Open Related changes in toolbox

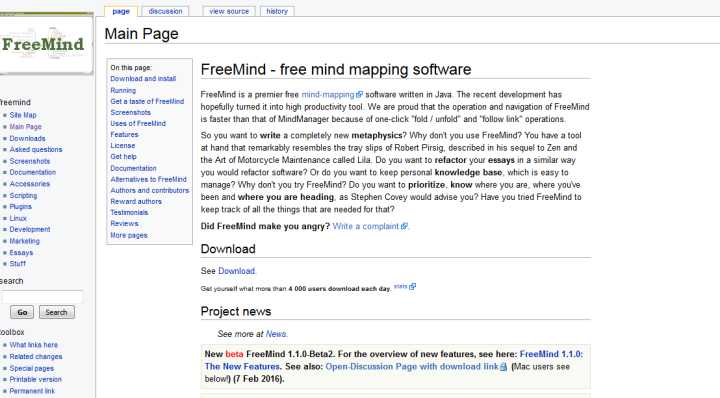36,357
